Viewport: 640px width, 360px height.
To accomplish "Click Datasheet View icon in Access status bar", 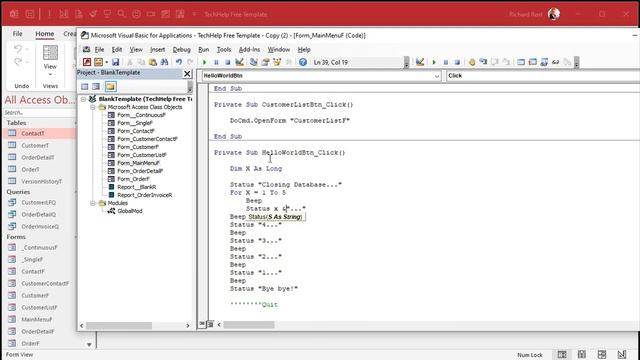I will [582, 354].
